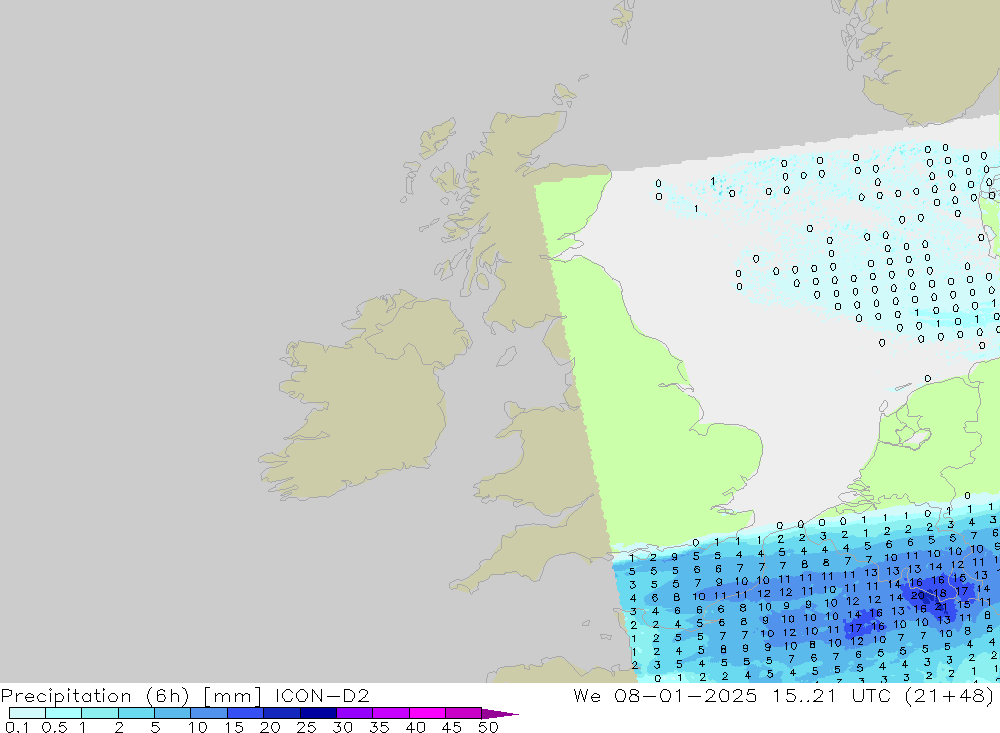Viewport: 1000px width, 733px height.
Task: Click the '20' mm value on the map
Action: (x=918, y=595)
